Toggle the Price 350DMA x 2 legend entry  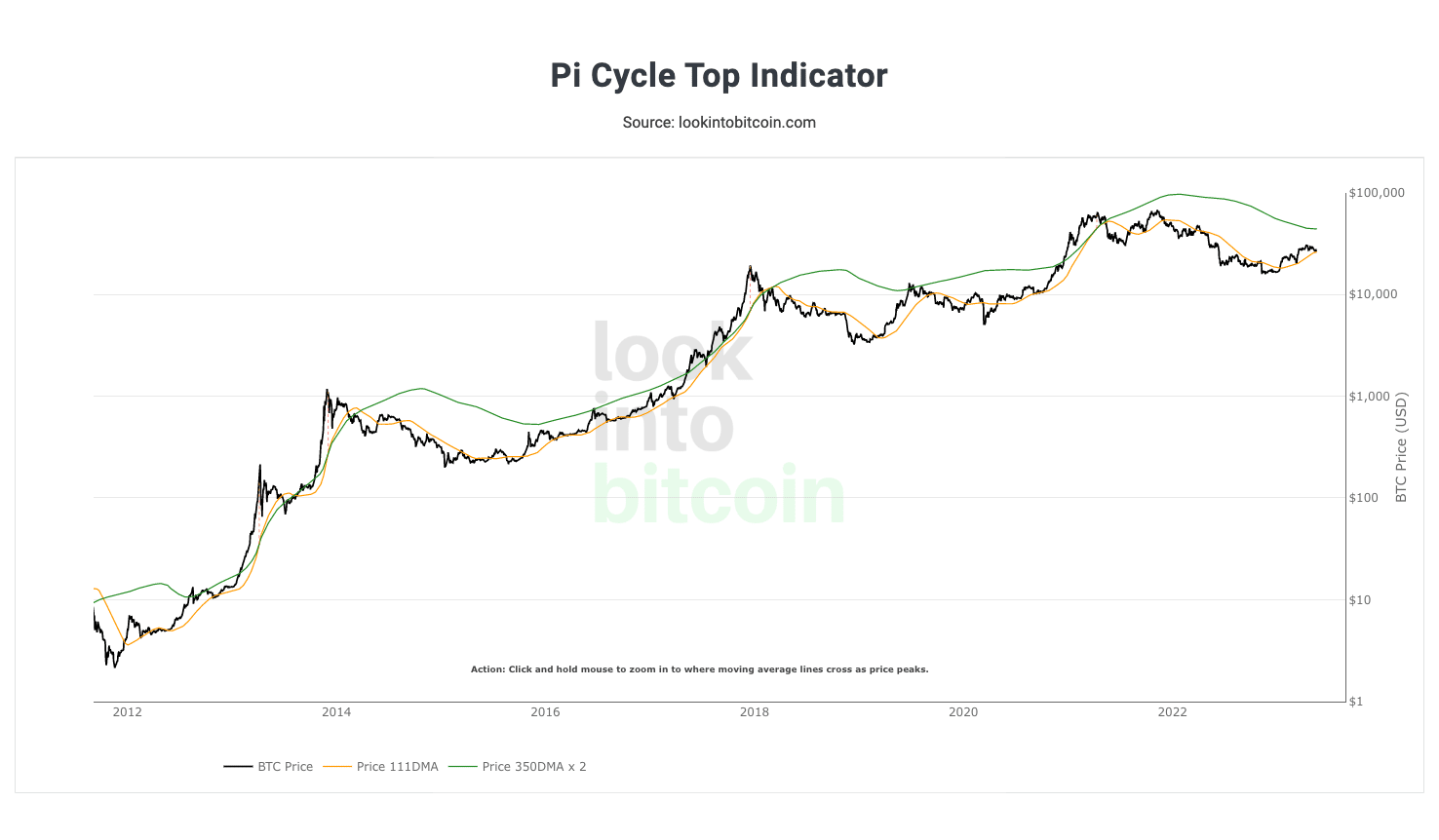[518, 767]
